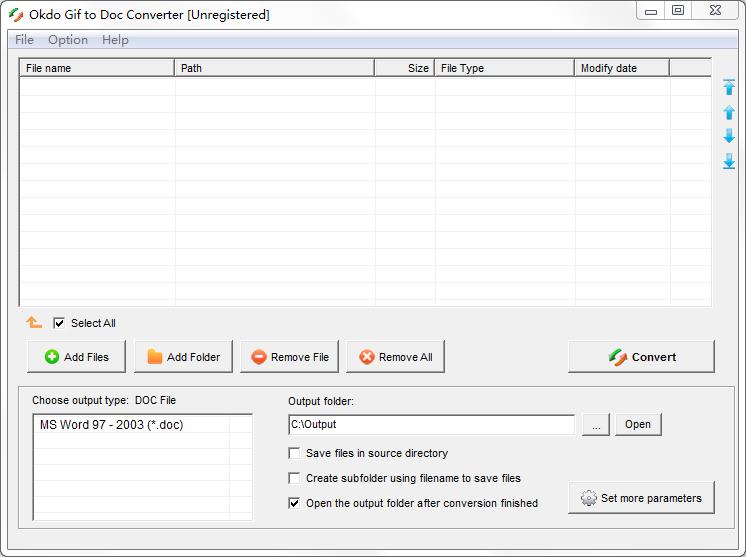Open the Help menu
This screenshot has width=746, height=557.
115,40
